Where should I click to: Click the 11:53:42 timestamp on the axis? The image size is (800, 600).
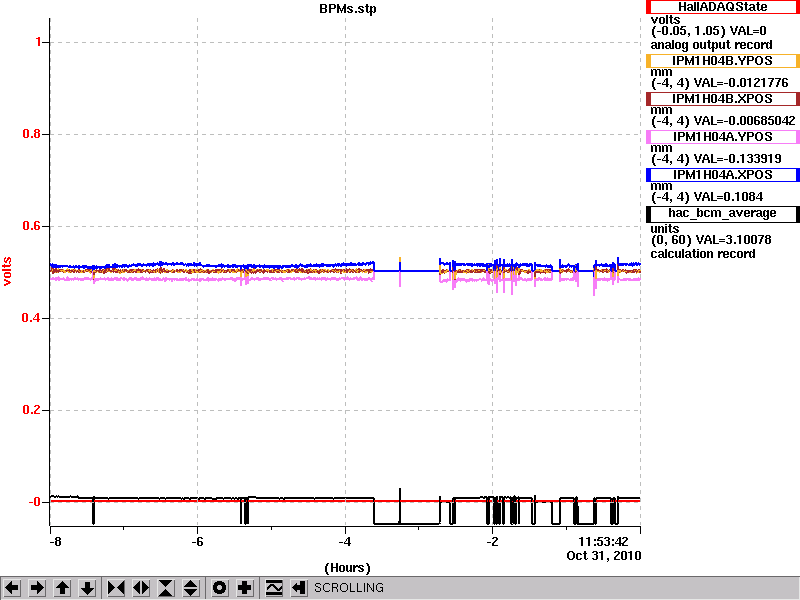(x=604, y=542)
